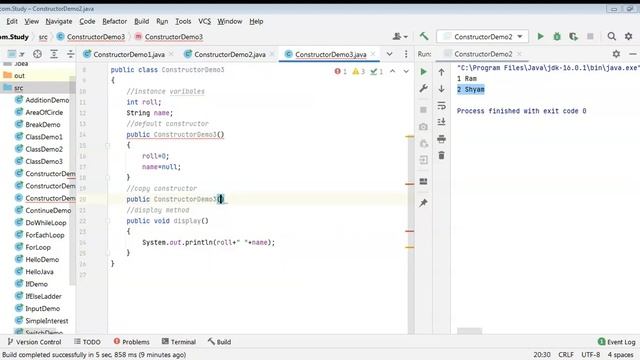Image resolution: width=640 pixels, height=360 pixels.
Task: Open the Refactor menu
Action: pos(114,21)
